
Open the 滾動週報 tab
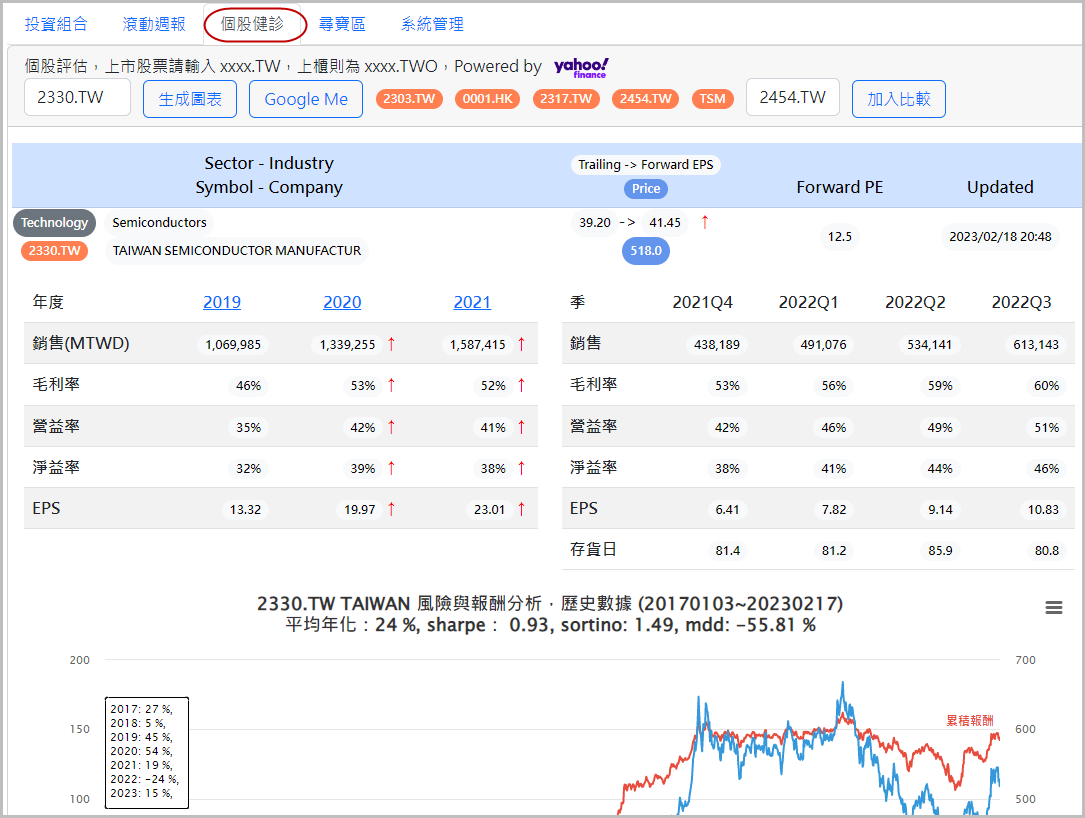154,24
